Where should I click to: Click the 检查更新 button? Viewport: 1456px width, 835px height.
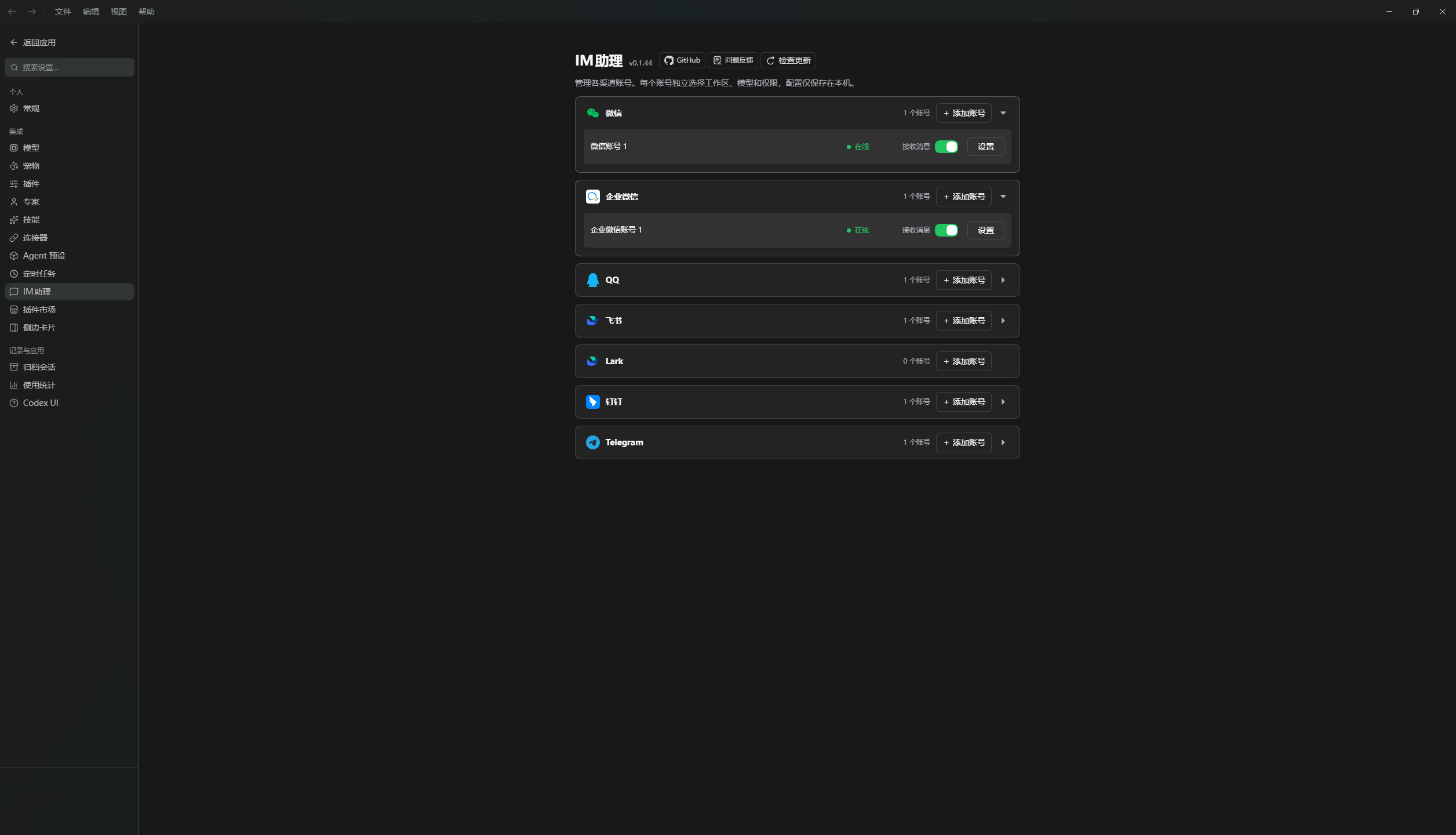pyautogui.click(x=788, y=60)
